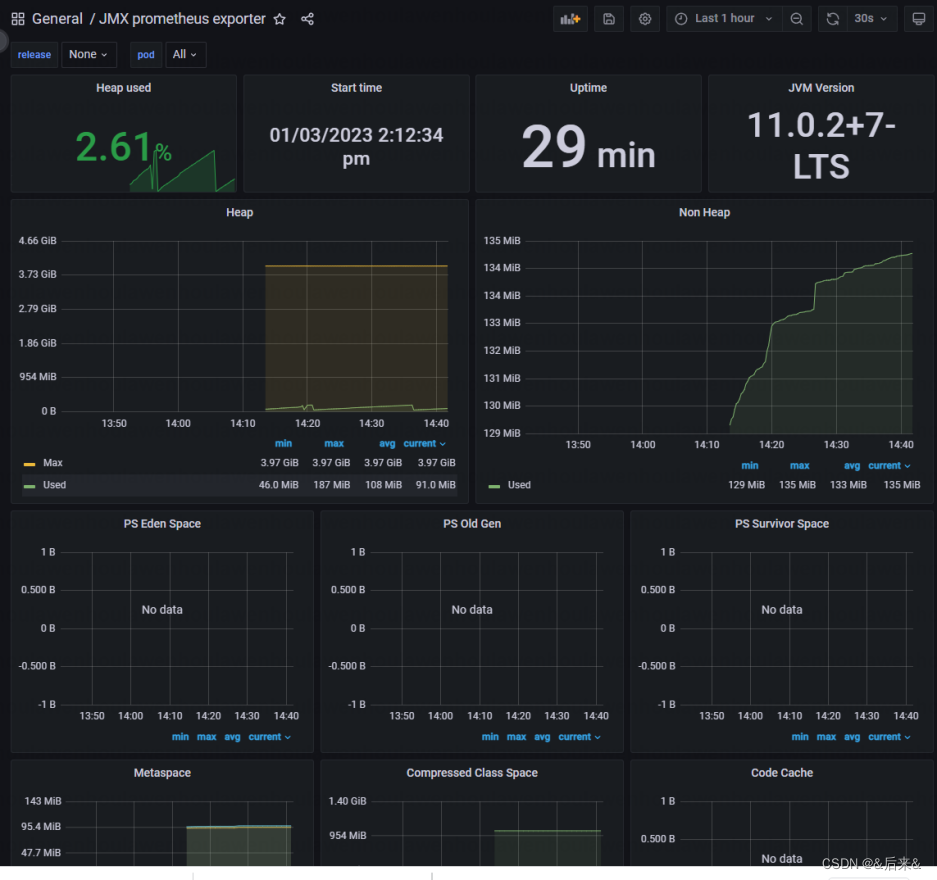Open the Non Heap panel title menu
Viewport: 937px width, 880px height.
(x=704, y=212)
